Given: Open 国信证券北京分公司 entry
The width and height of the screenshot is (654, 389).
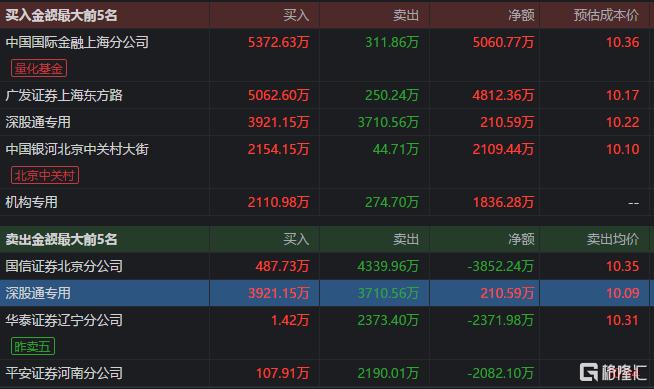Looking at the screenshot, I should coord(64,266).
